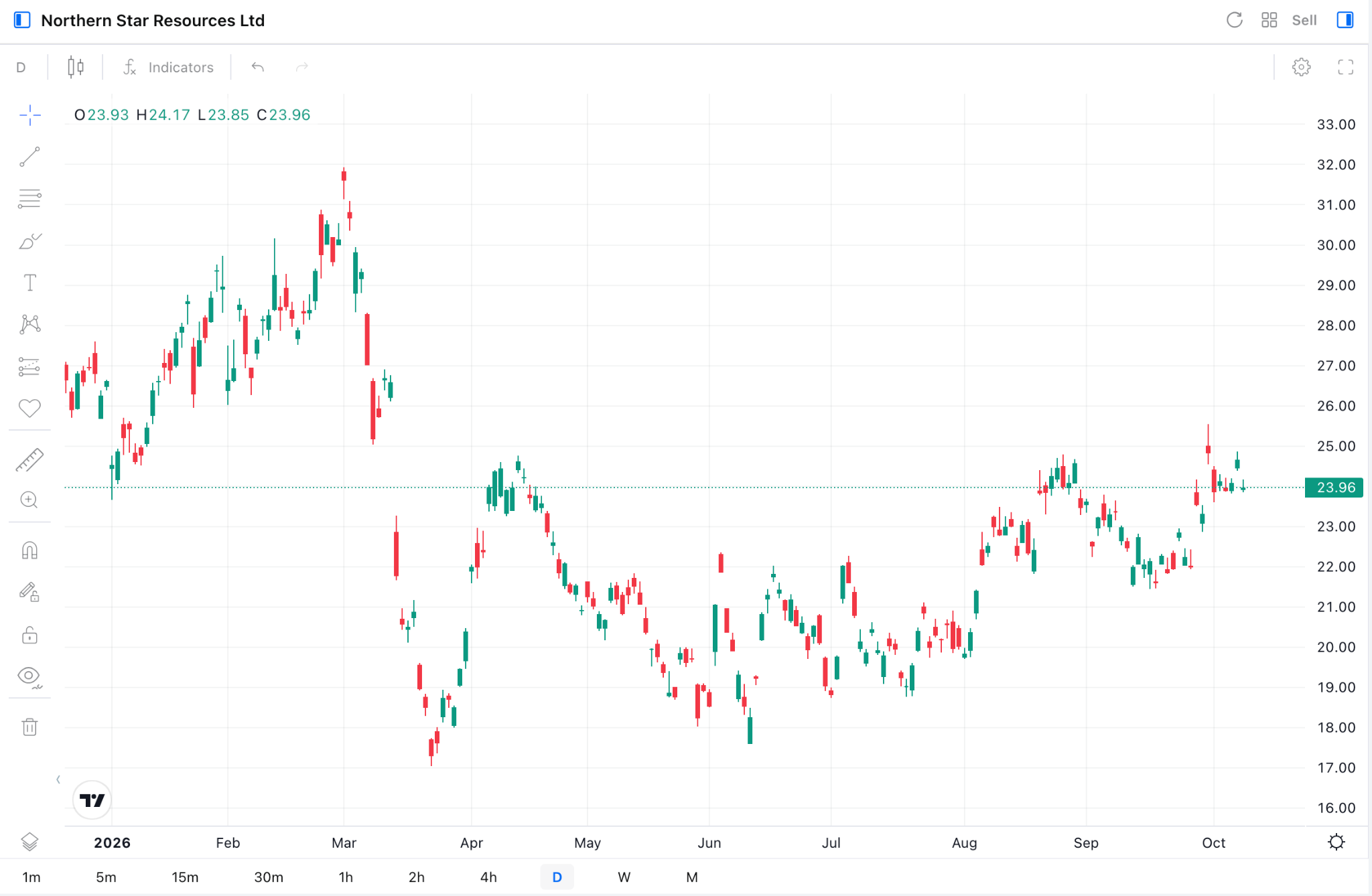The height and width of the screenshot is (896, 1372).
Task: Toggle lock all drawings
Action: click(29, 635)
